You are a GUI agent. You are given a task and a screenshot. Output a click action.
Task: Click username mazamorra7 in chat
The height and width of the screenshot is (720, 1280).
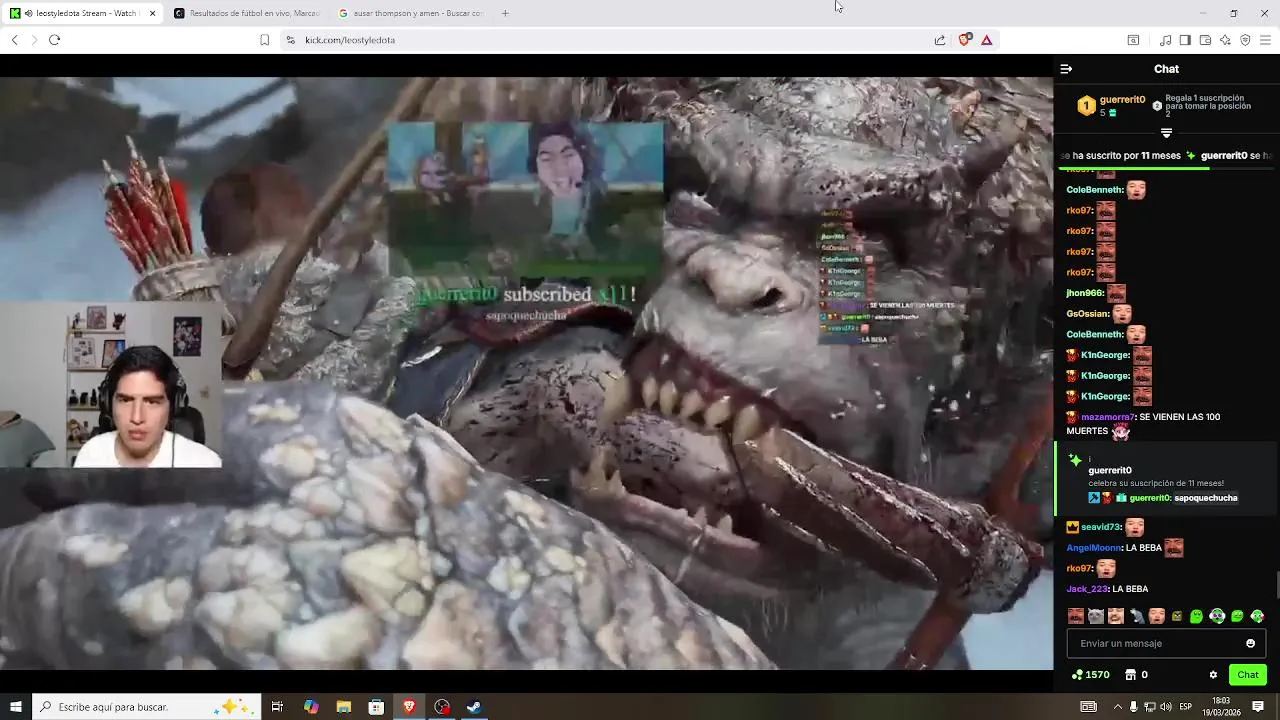[1108, 417]
